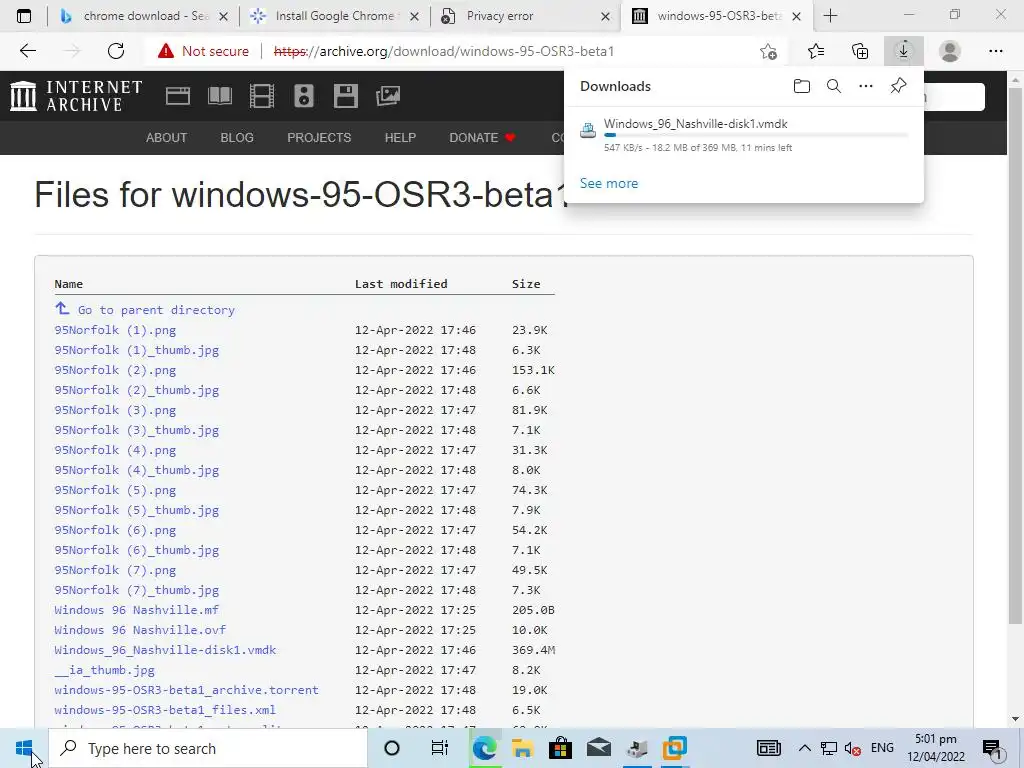Open more options in Downloads panel
The height and width of the screenshot is (768, 1024).
pyautogui.click(x=866, y=86)
